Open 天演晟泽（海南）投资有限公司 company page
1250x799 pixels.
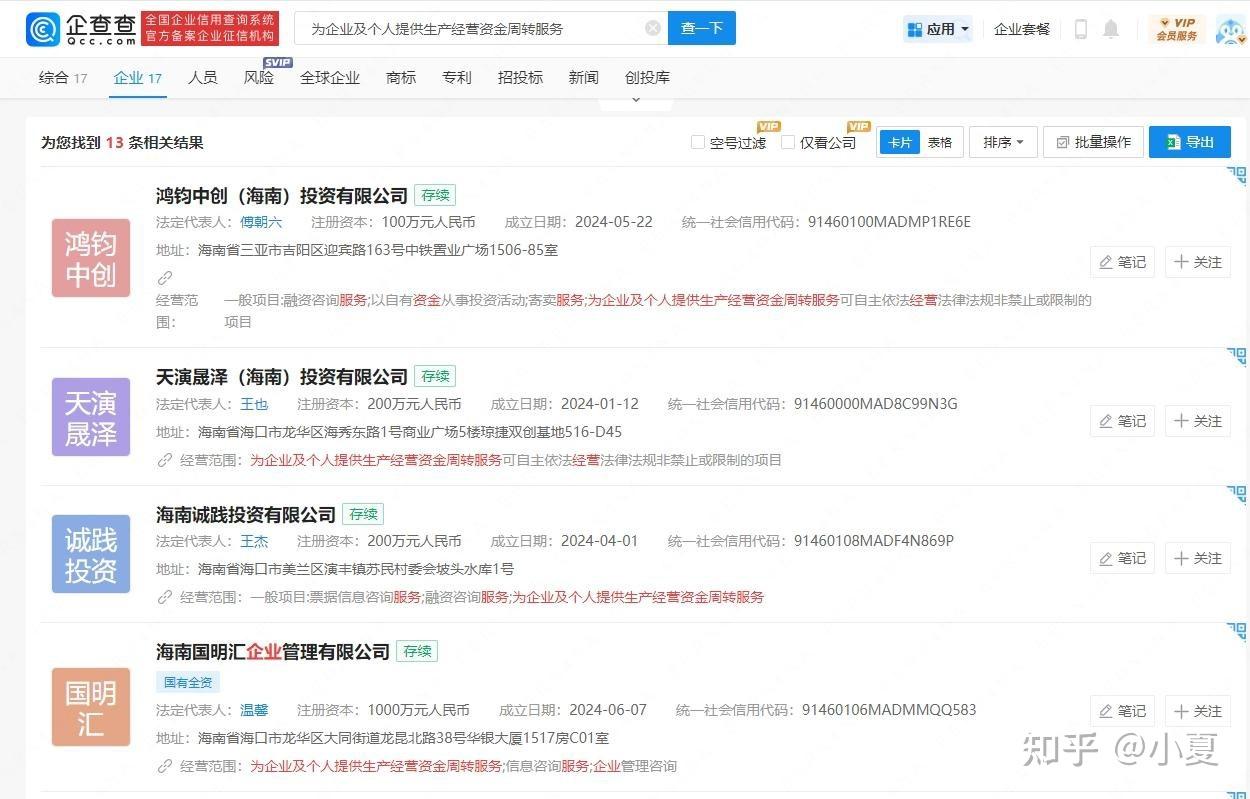[x=280, y=377]
